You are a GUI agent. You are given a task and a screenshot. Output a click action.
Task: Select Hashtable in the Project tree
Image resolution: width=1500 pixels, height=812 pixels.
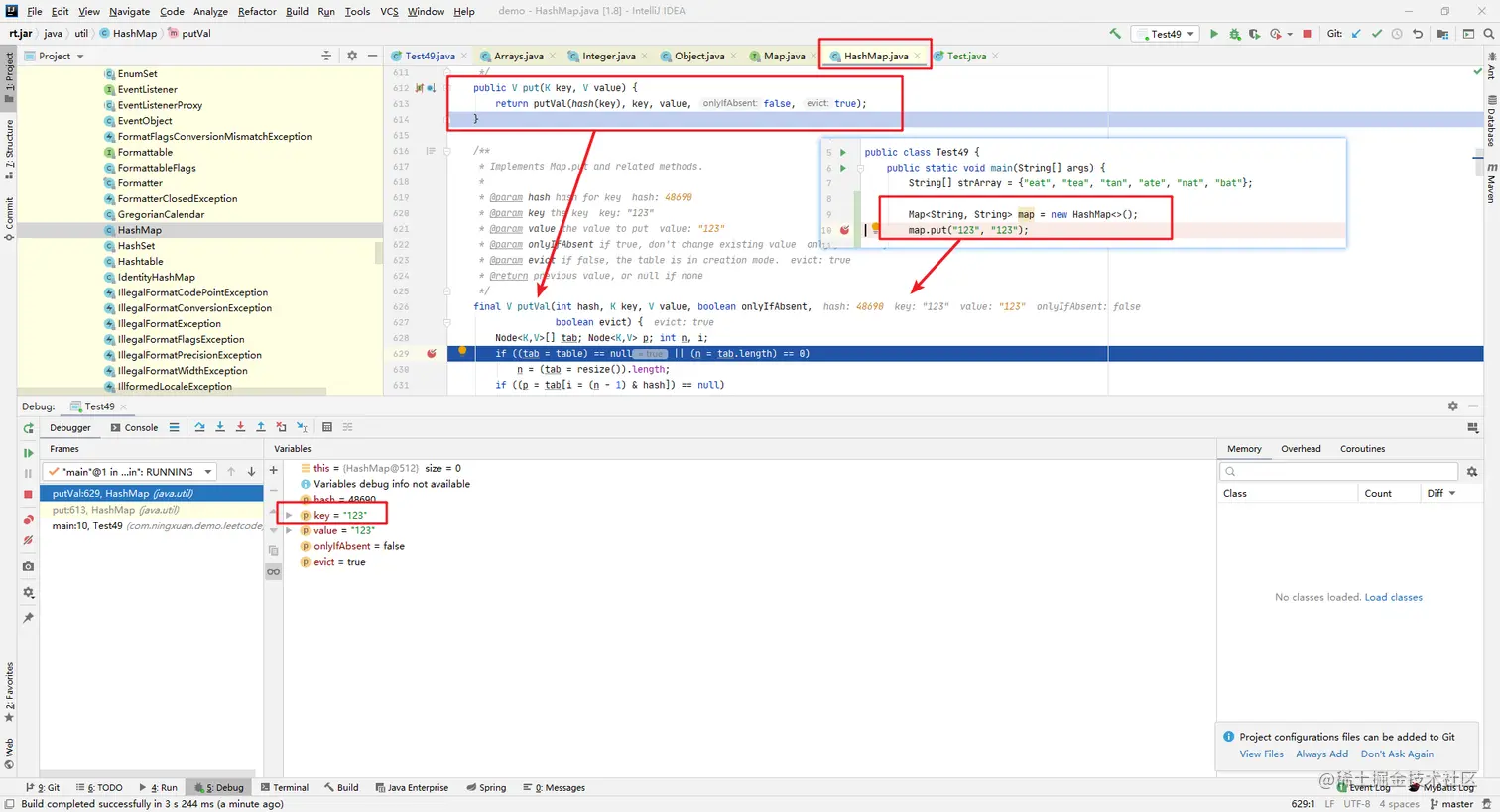pyautogui.click(x=140, y=261)
